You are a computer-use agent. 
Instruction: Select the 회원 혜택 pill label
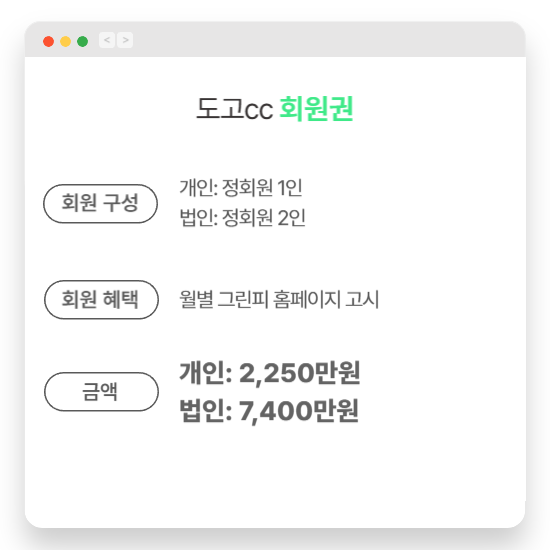101,300
